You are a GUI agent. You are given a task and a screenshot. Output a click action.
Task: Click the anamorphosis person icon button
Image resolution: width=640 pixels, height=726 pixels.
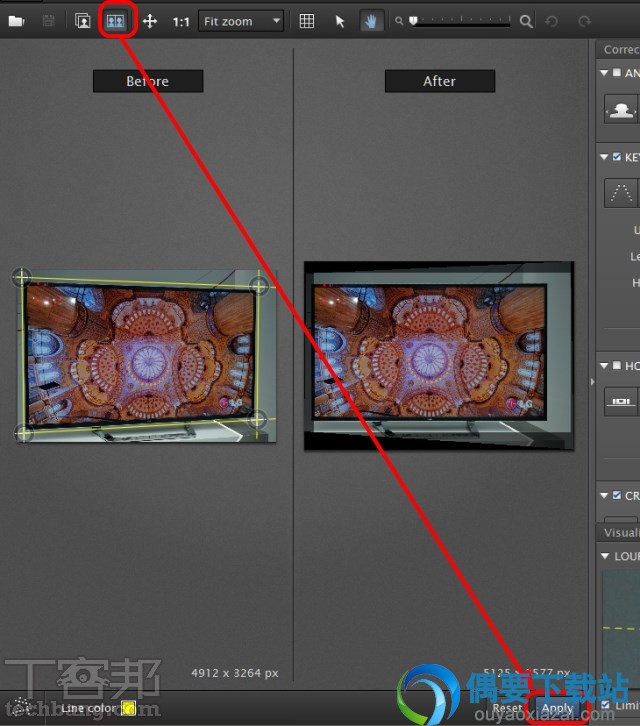click(621, 109)
